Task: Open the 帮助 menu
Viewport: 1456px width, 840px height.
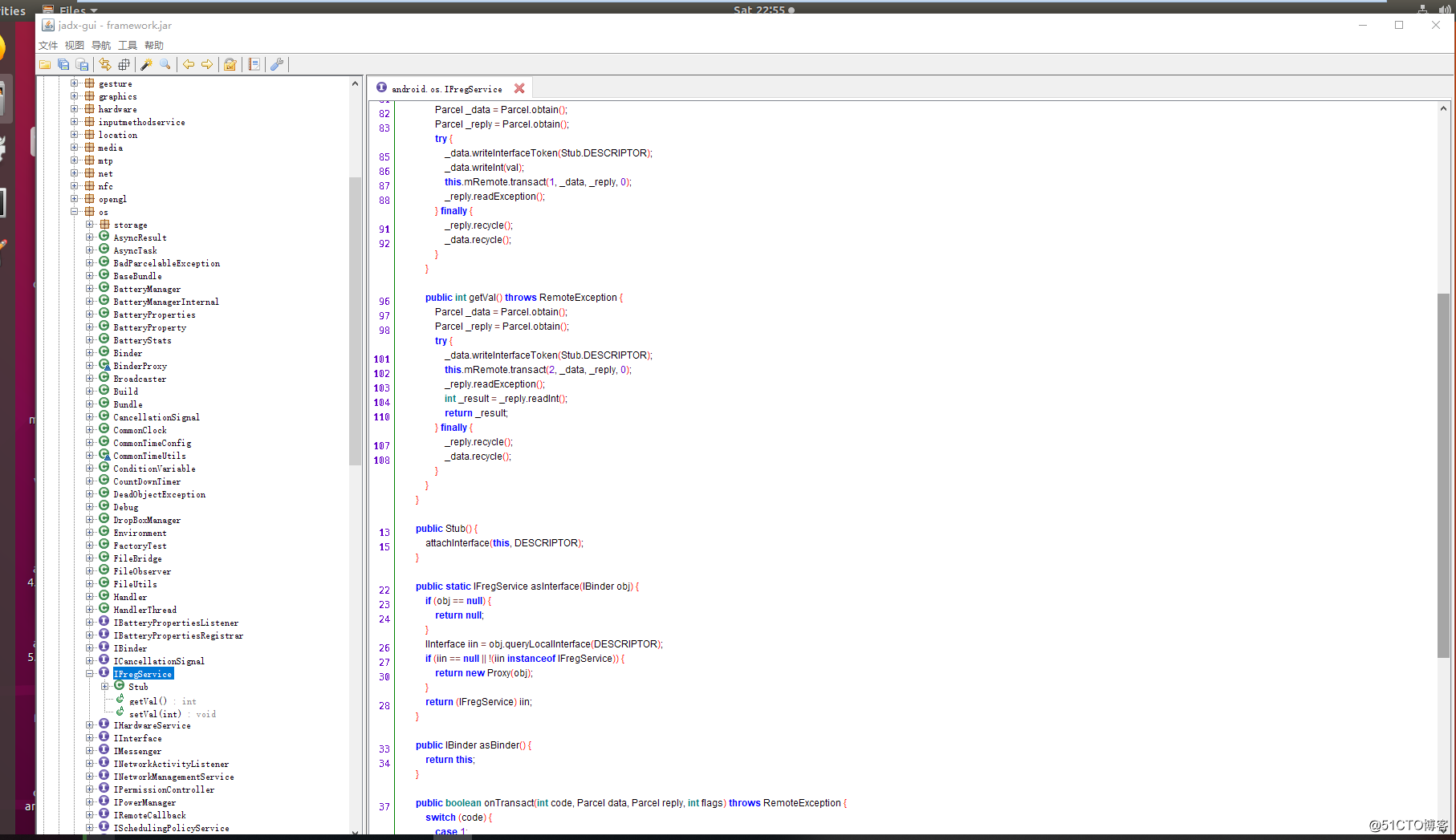Action: (x=154, y=46)
